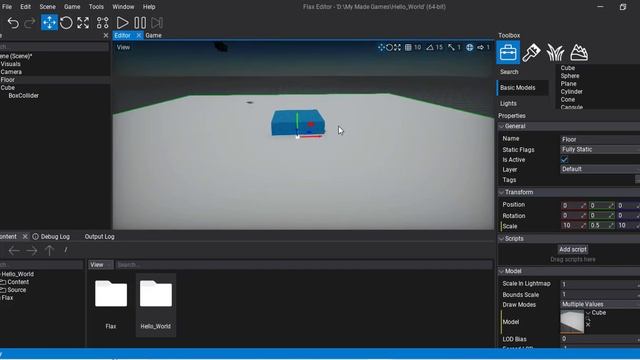Image resolution: width=640 pixels, height=360 pixels.
Task: Click the Tags add button
Action: [x=638, y=180]
